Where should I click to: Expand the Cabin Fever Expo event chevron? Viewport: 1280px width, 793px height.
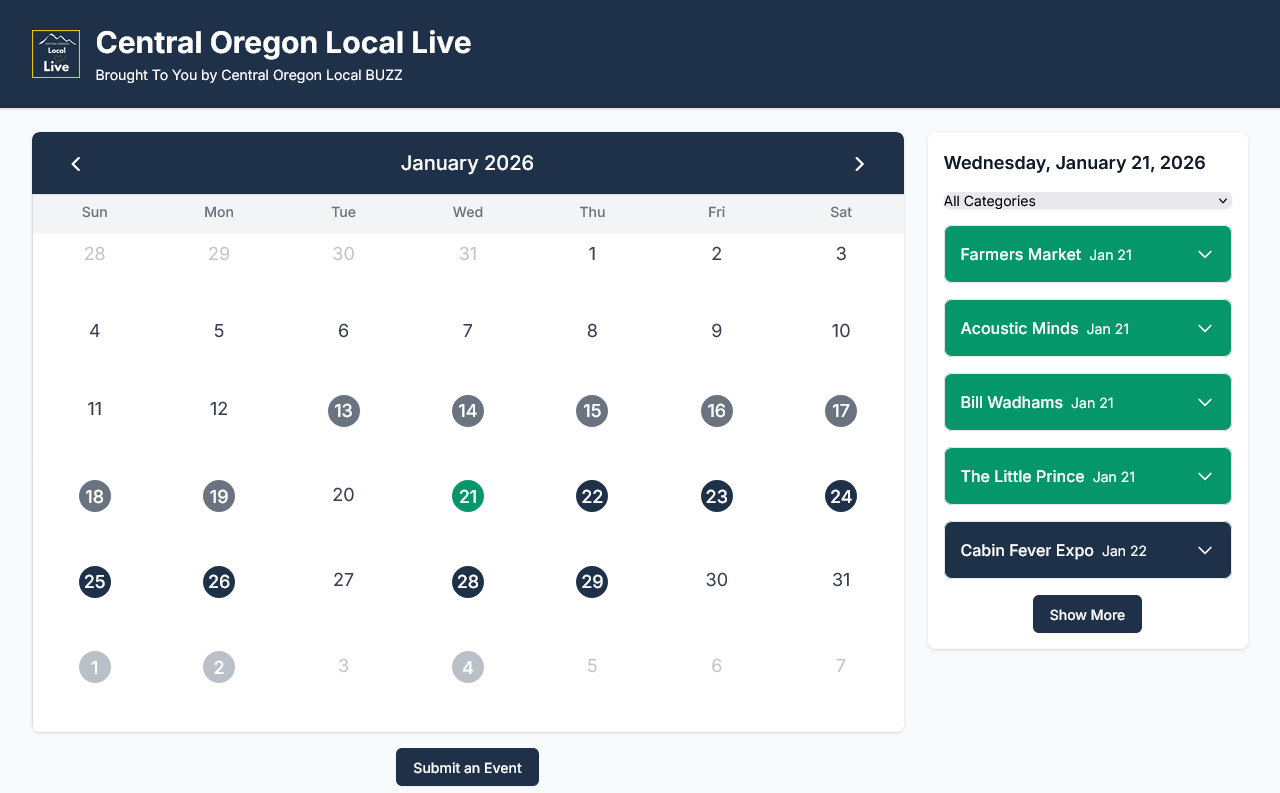[x=1205, y=550]
